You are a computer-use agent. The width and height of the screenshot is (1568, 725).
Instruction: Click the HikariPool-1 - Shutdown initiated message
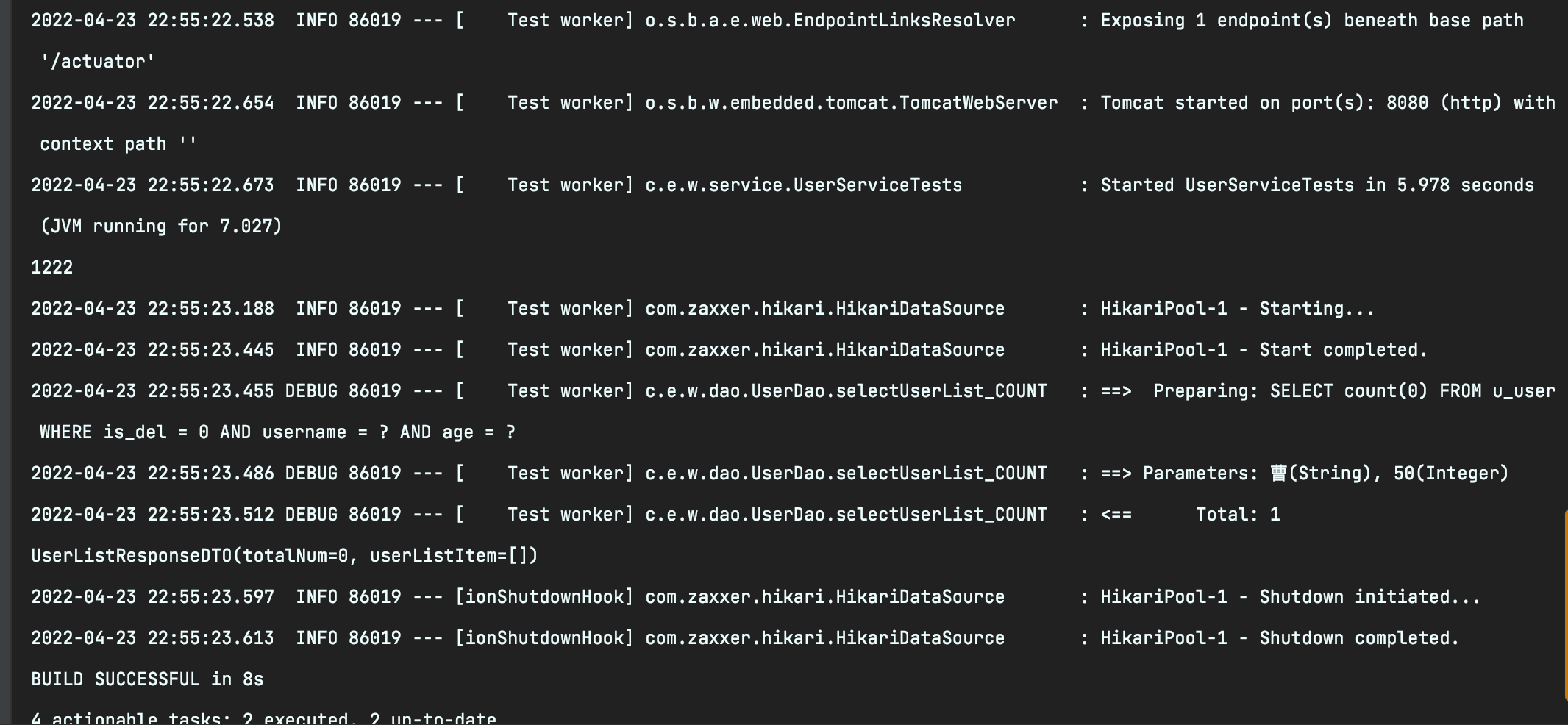[x=1290, y=596]
